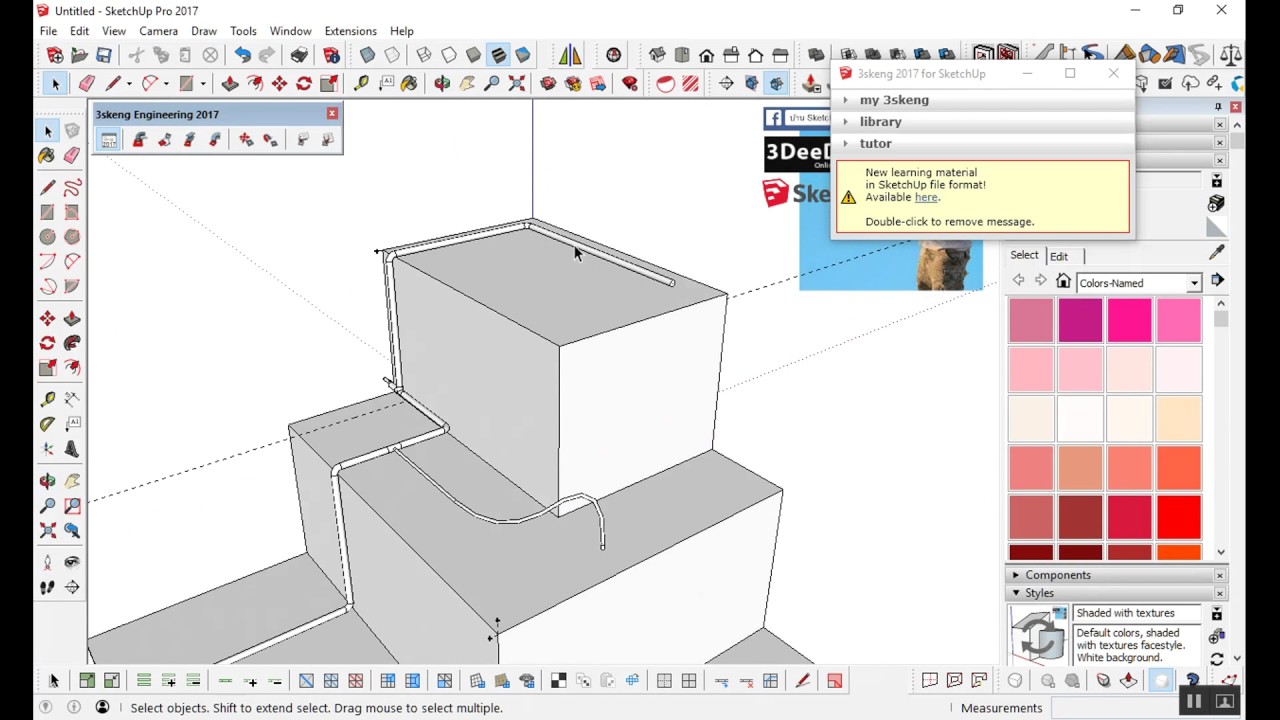
Task: Select the Make Component tool
Action: pyautogui.click(x=72, y=131)
